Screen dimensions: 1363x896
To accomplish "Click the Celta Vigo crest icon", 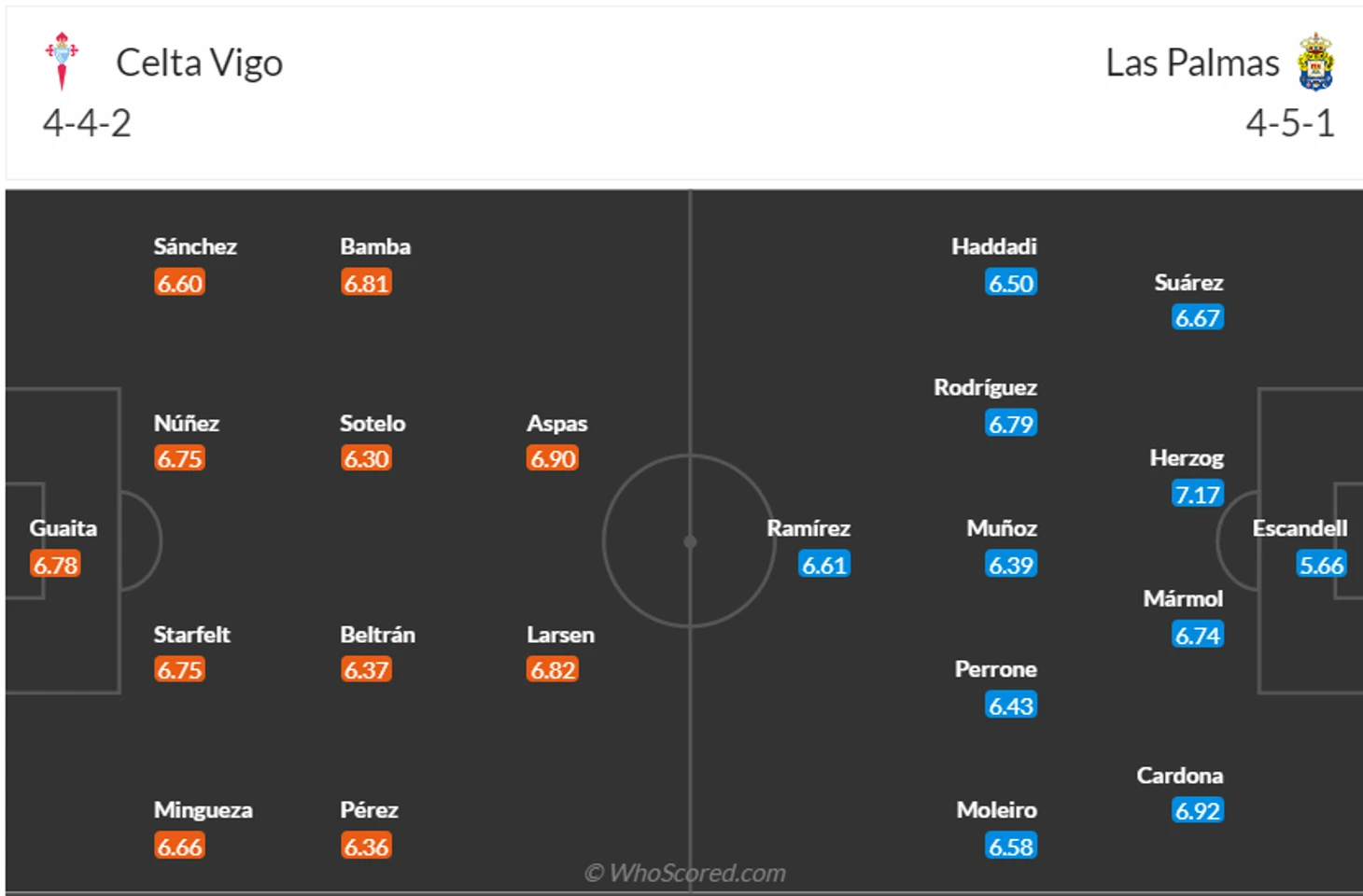I will (63, 62).
